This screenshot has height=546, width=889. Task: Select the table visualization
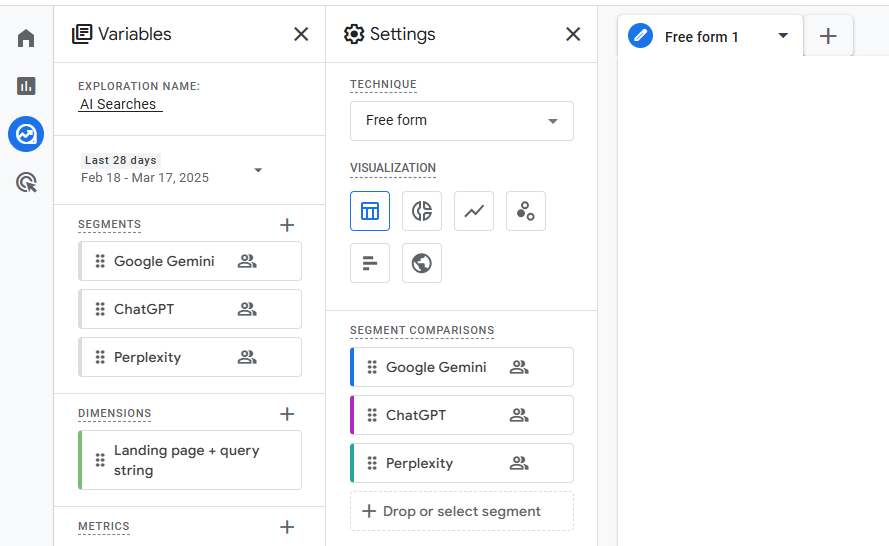click(370, 211)
